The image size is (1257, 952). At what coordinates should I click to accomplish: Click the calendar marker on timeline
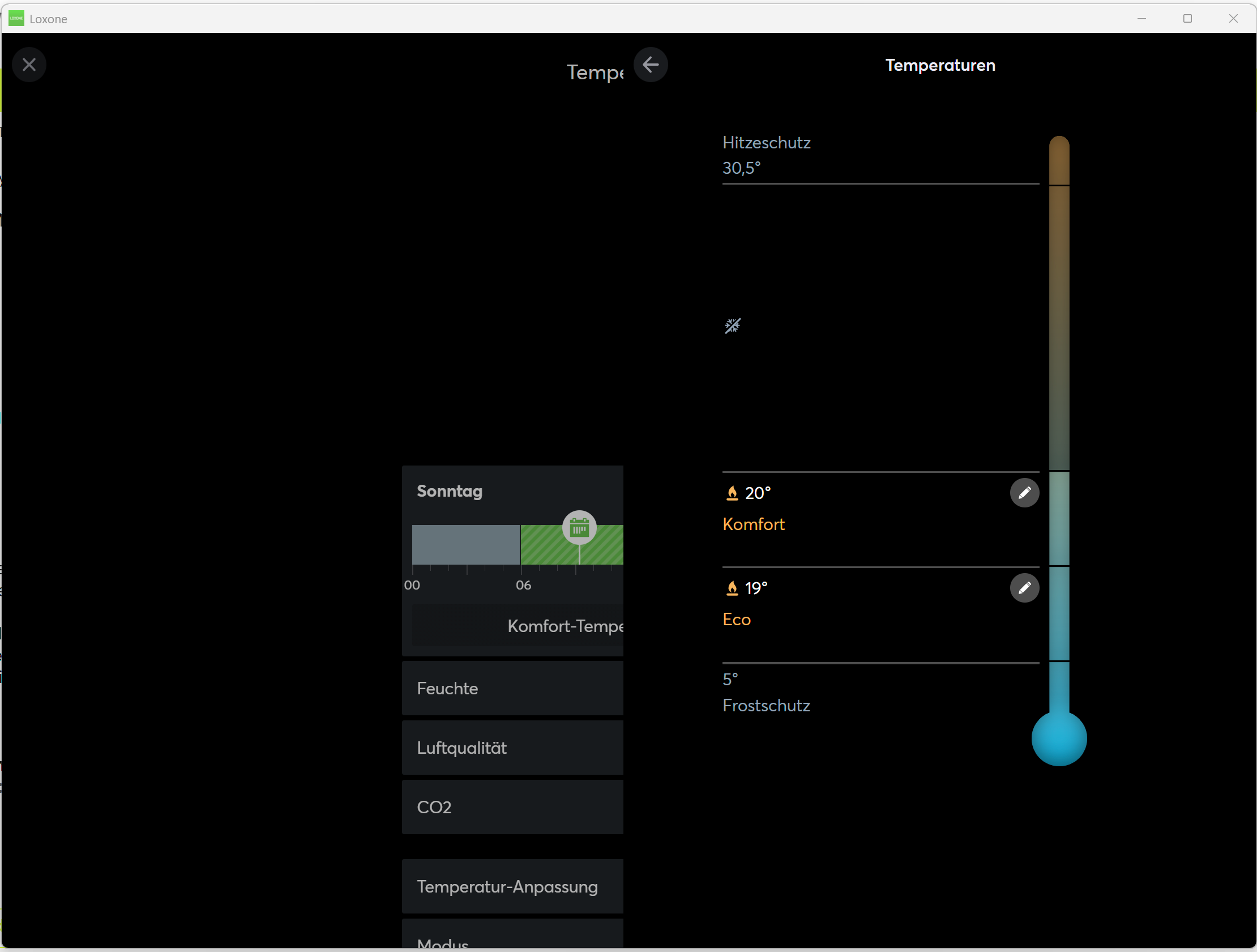pos(579,528)
